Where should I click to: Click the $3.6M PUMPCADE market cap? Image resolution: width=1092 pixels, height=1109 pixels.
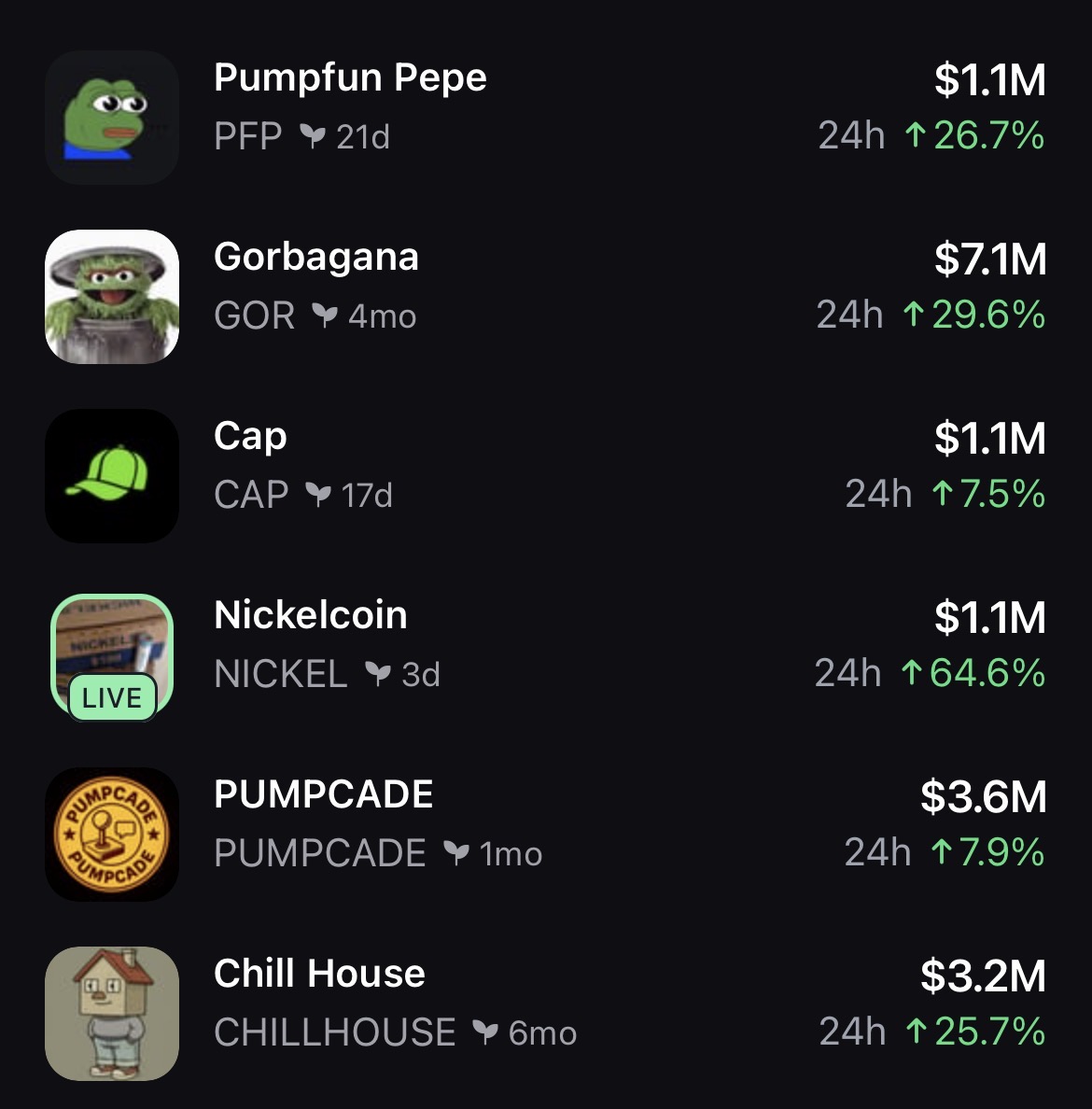click(x=983, y=796)
